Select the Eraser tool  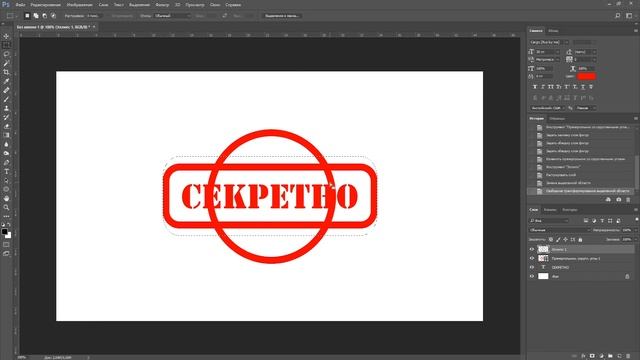[x=6, y=126]
